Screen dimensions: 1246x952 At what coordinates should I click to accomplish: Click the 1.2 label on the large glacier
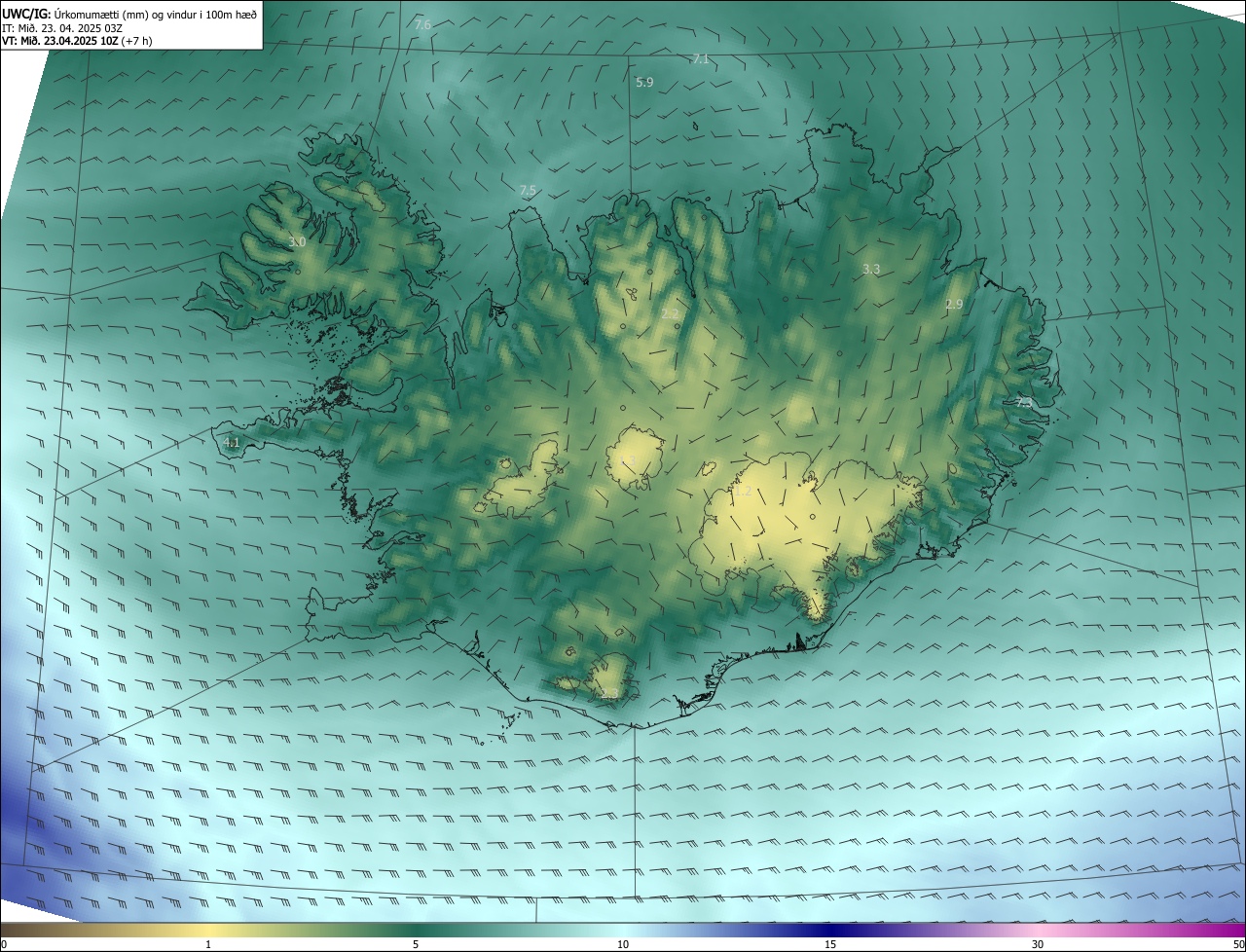[x=742, y=493]
